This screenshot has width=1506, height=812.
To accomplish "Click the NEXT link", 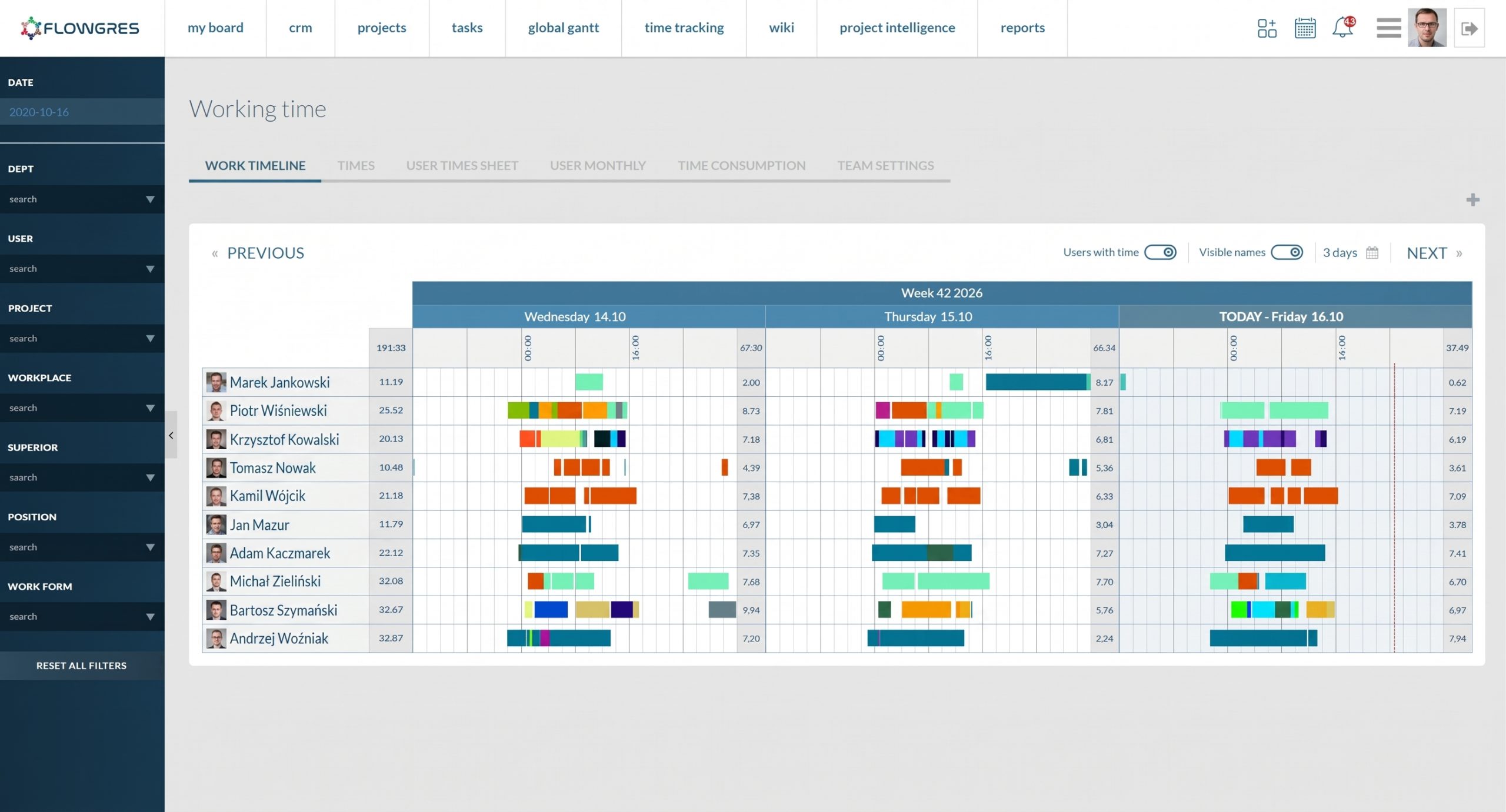I will click(1427, 253).
